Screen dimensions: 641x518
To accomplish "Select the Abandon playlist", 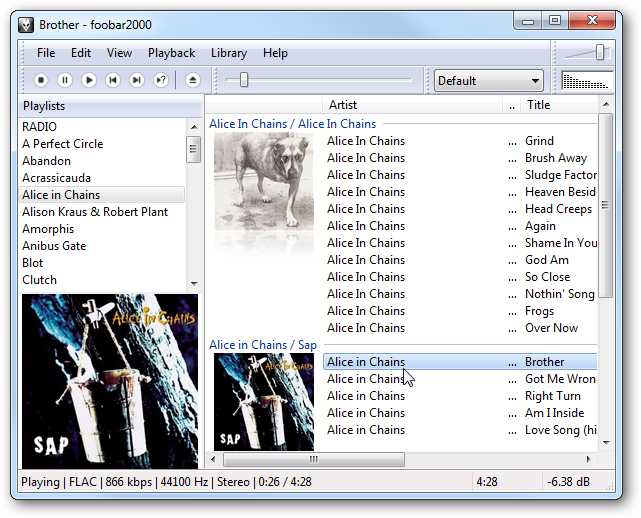I will pyautogui.click(x=102, y=161).
